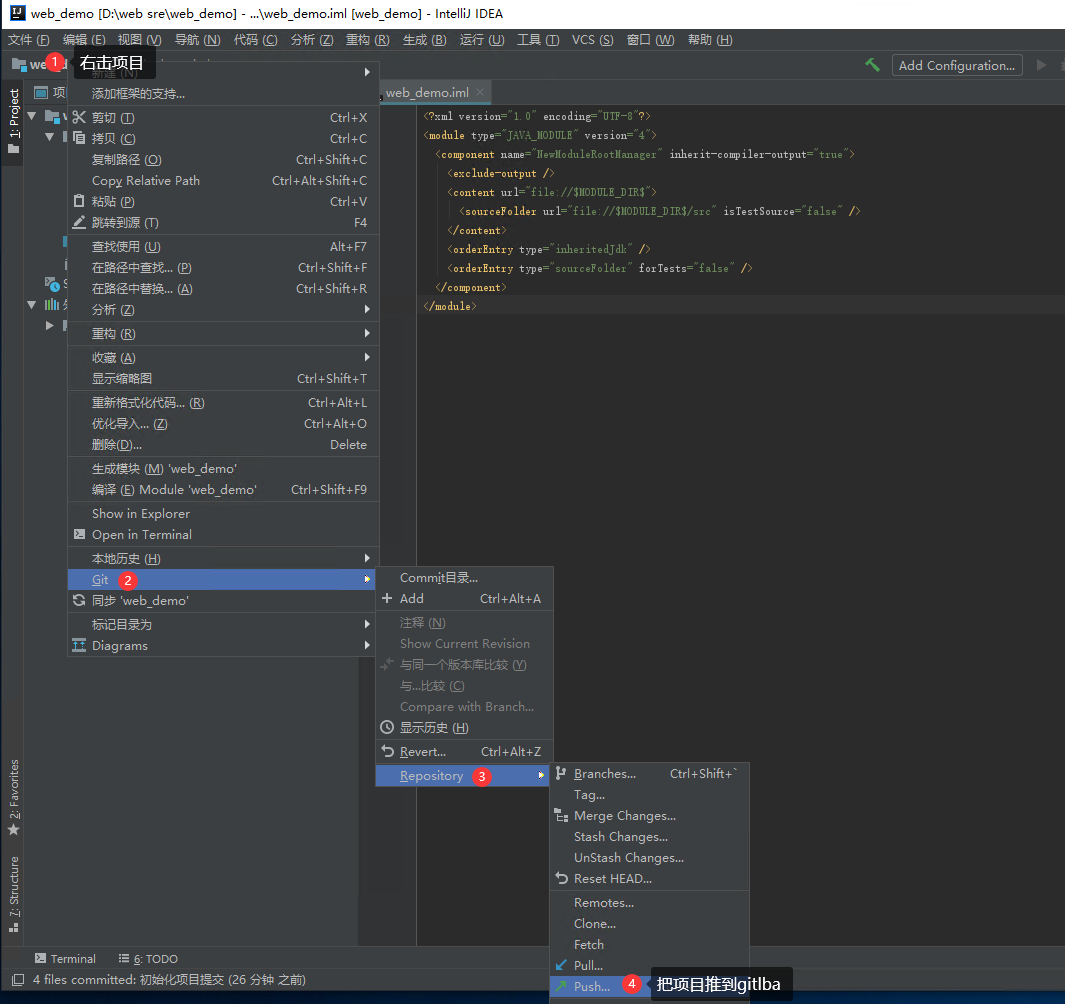Click the clock icon beside 显示历史
Image resolution: width=1065 pixels, height=1004 pixels.
pos(387,728)
